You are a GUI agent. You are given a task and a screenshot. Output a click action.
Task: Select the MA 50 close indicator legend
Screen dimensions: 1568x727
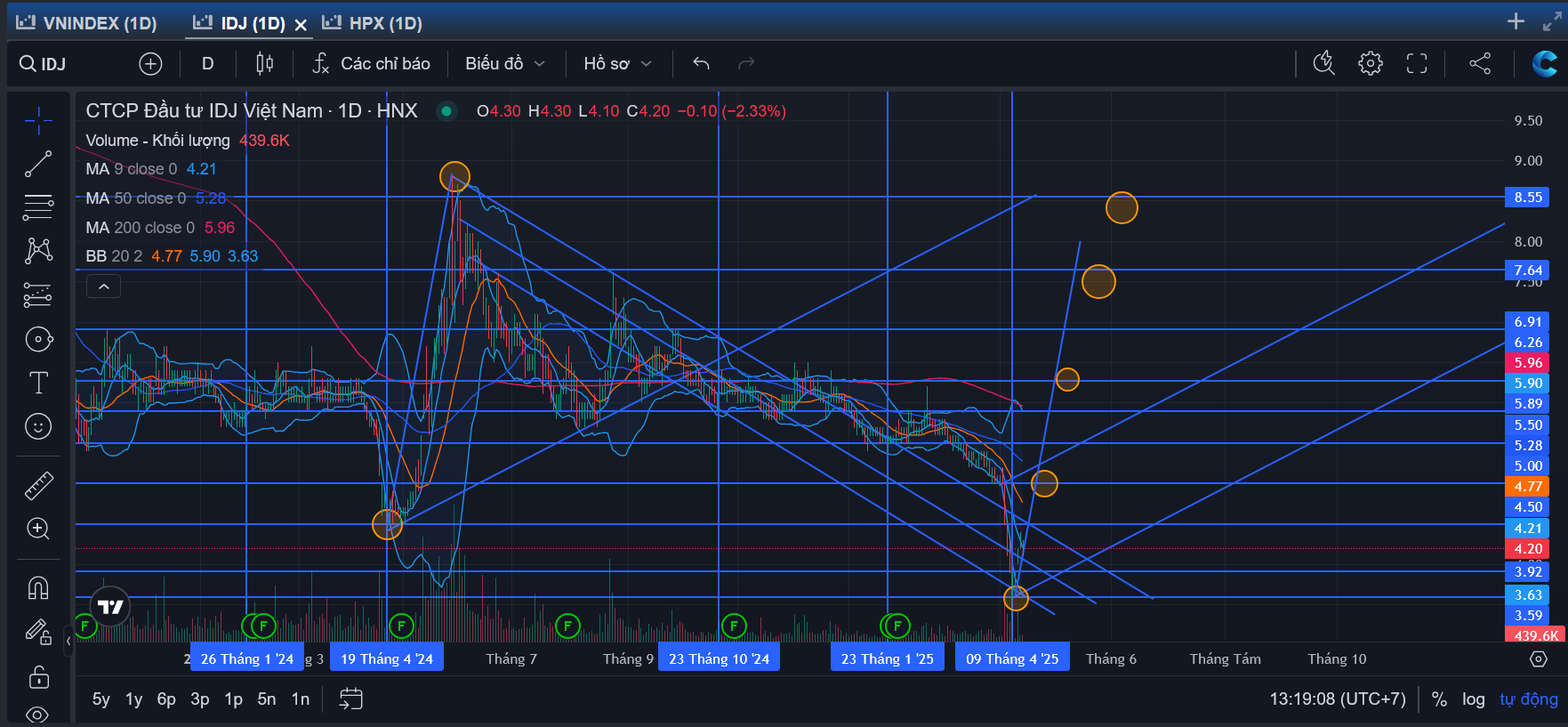(x=157, y=198)
